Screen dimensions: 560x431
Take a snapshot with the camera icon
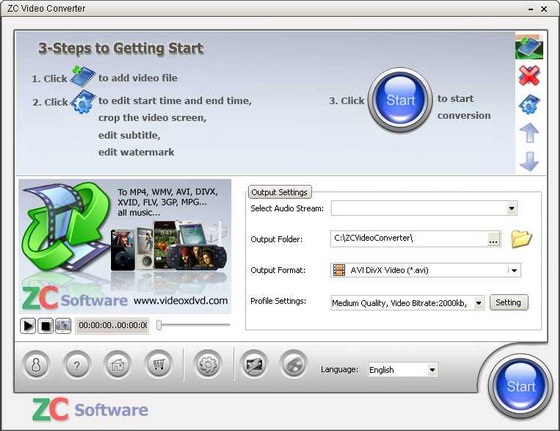pyautogui.click(x=63, y=326)
